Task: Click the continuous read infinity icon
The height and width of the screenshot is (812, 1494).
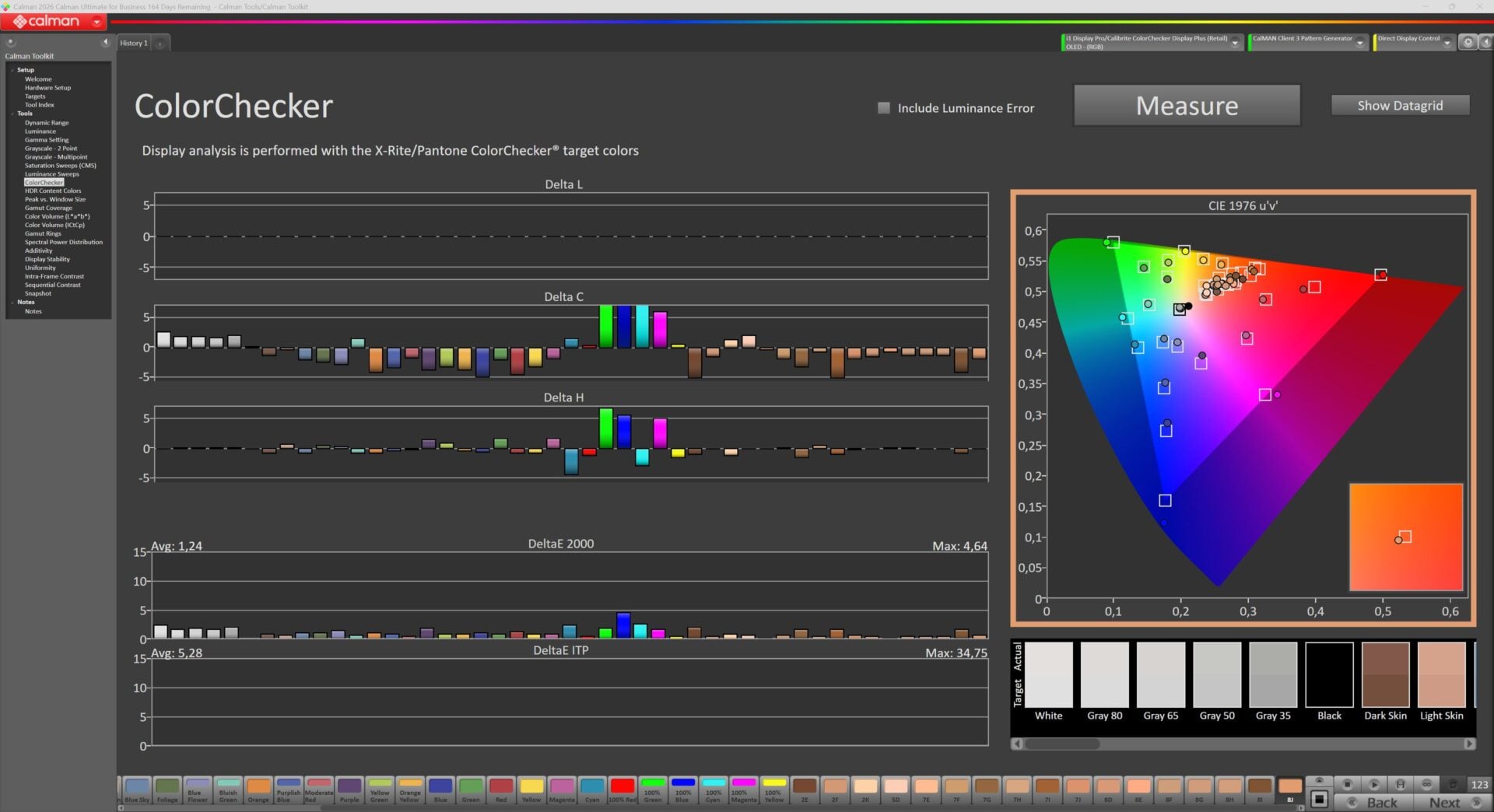Action: click(1426, 784)
